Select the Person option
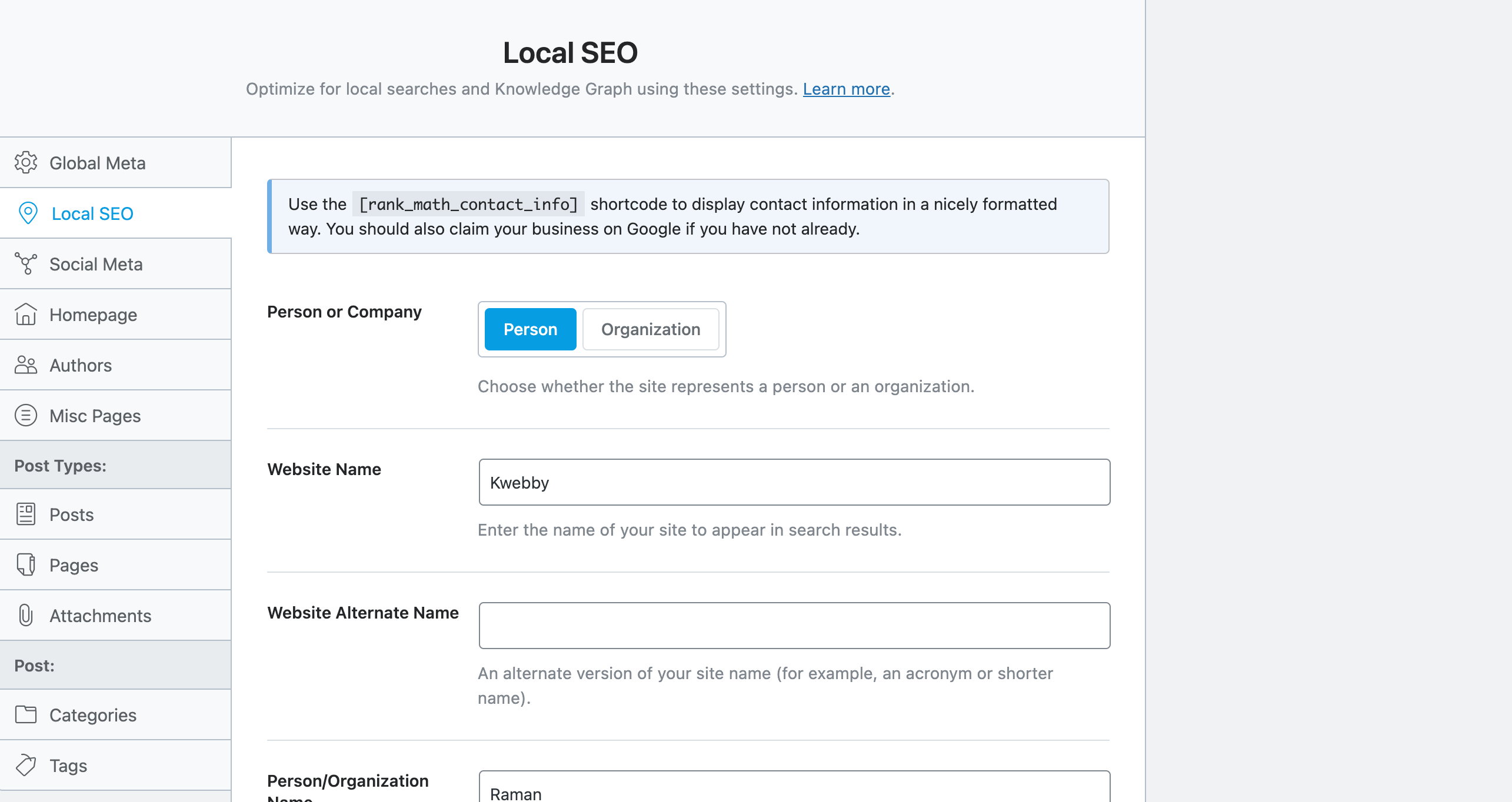 coord(530,329)
